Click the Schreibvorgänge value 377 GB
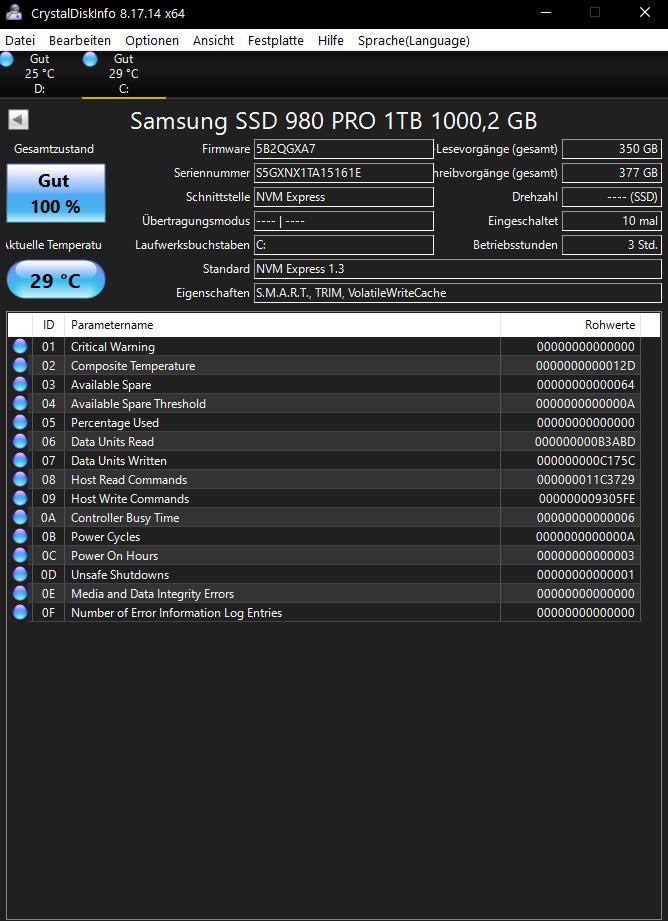This screenshot has width=668, height=921. [612, 173]
